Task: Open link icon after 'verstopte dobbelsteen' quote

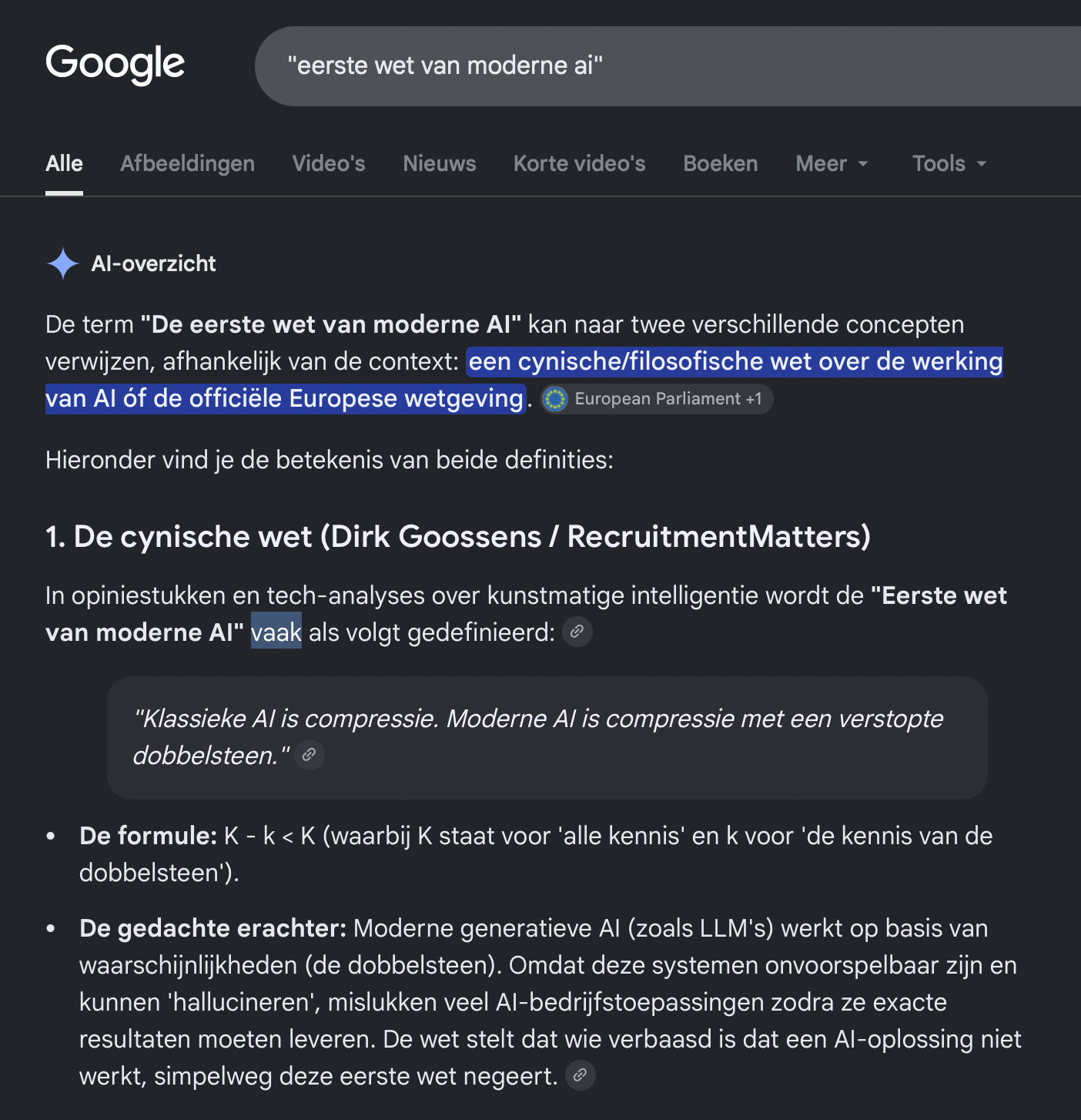Action: (x=309, y=755)
